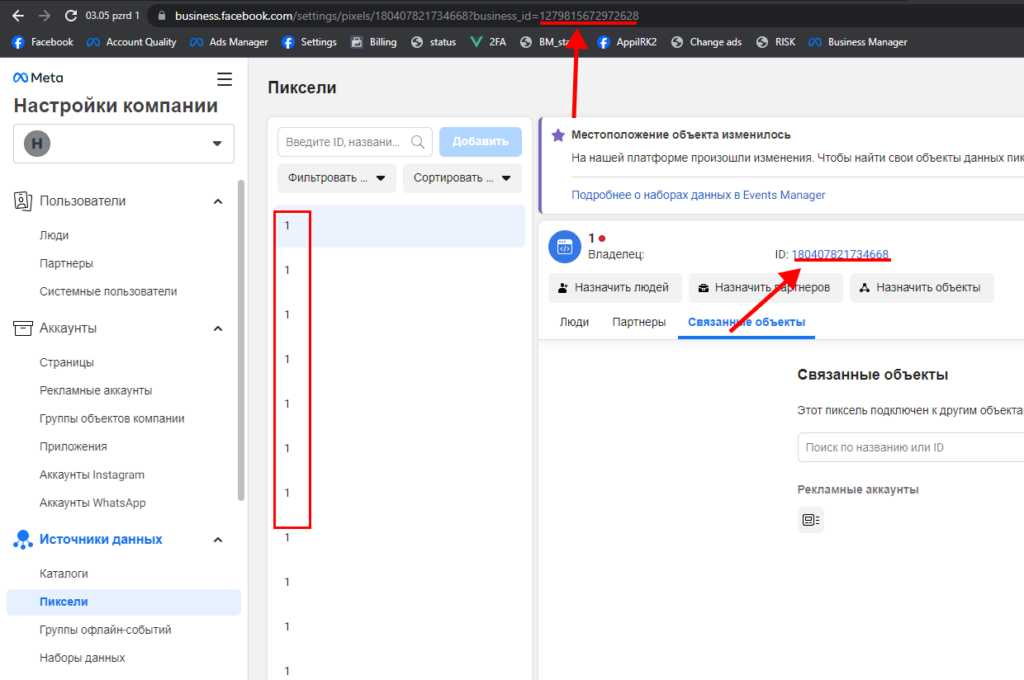Viewport: 1024px width, 680px height.
Task: Click the Поиск по названию или ID field
Action: tap(910, 447)
